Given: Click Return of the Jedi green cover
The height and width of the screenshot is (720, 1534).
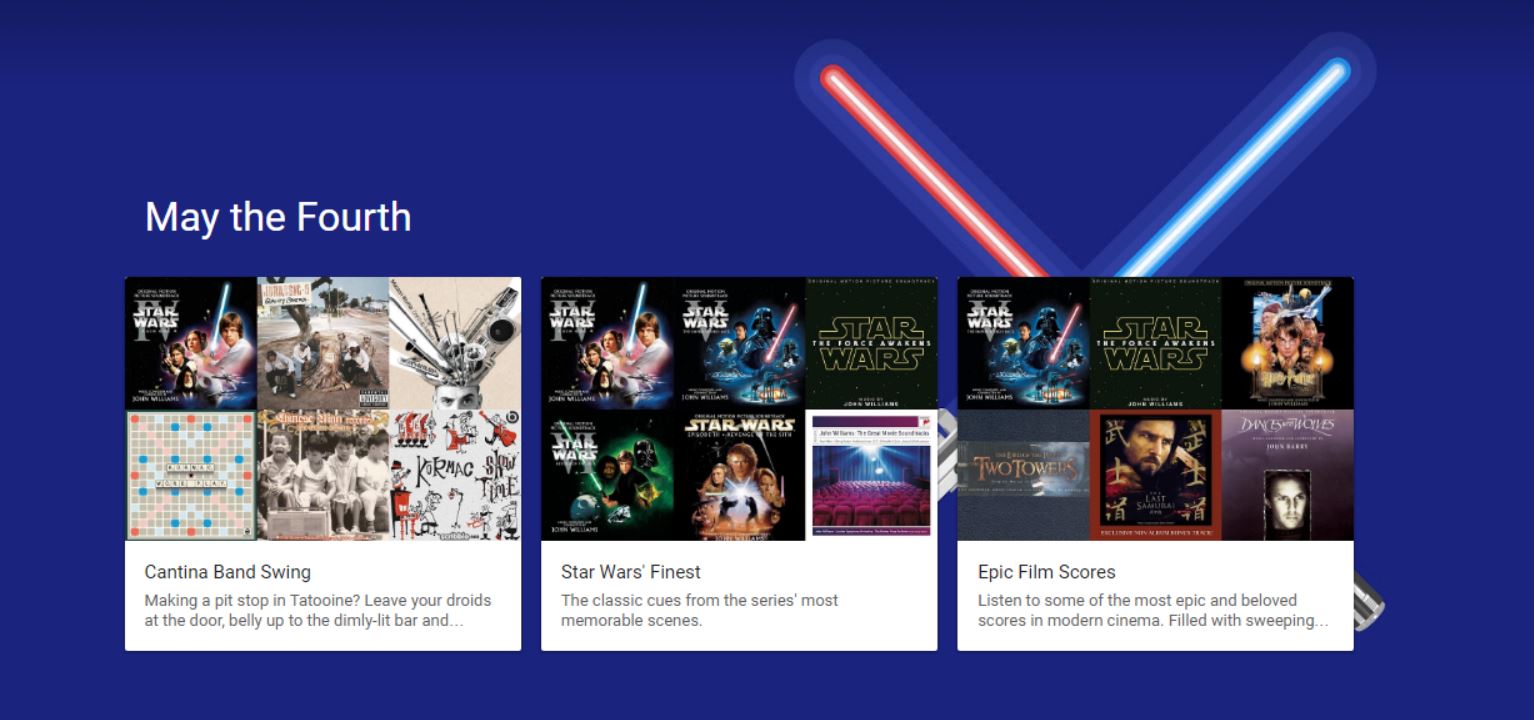Looking at the screenshot, I should 607,475.
